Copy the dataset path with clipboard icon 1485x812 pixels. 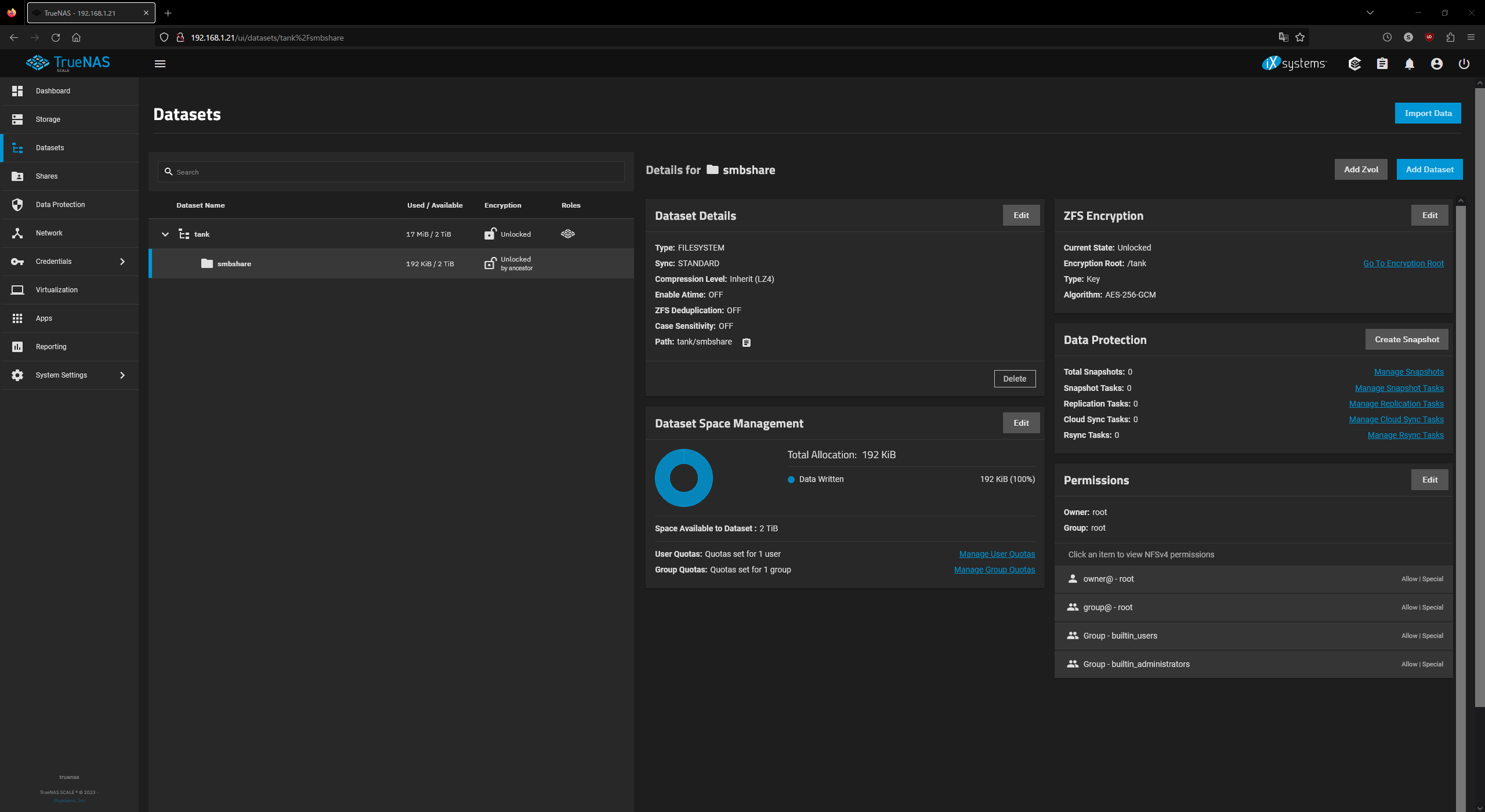(x=747, y=343)
